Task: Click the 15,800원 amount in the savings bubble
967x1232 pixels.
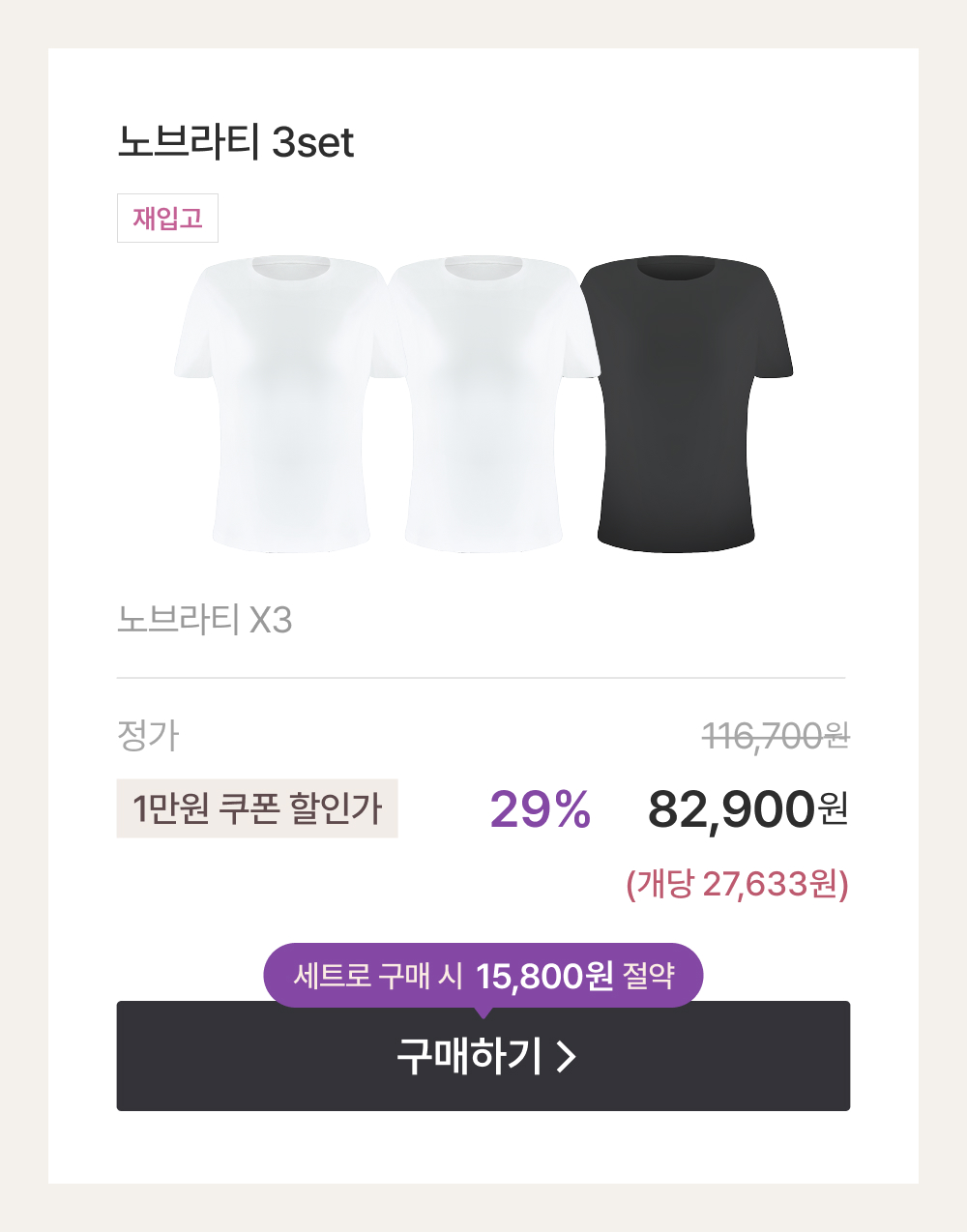Action: coord(544,976)
